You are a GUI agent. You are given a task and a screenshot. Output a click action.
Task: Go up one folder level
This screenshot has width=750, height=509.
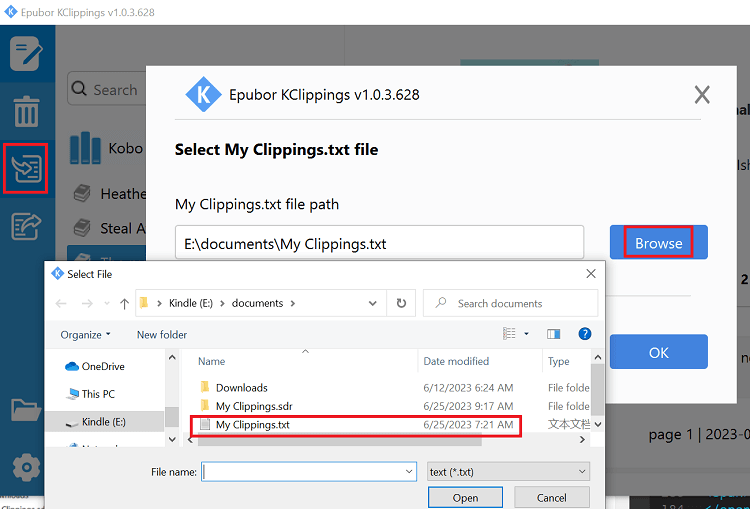[x=124, y=303]
